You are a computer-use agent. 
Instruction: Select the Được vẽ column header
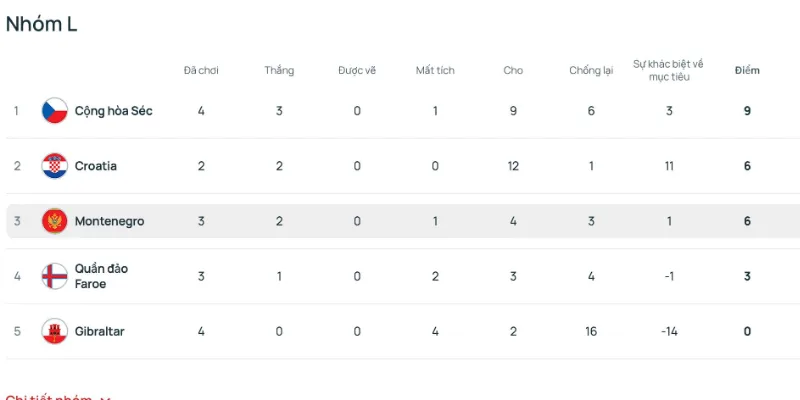(357, 70)
